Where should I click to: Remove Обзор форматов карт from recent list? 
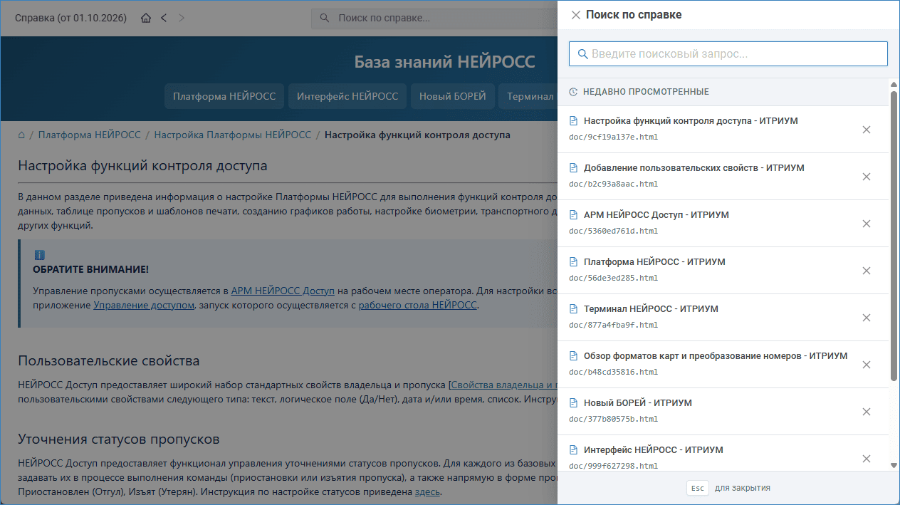[866, 365]
